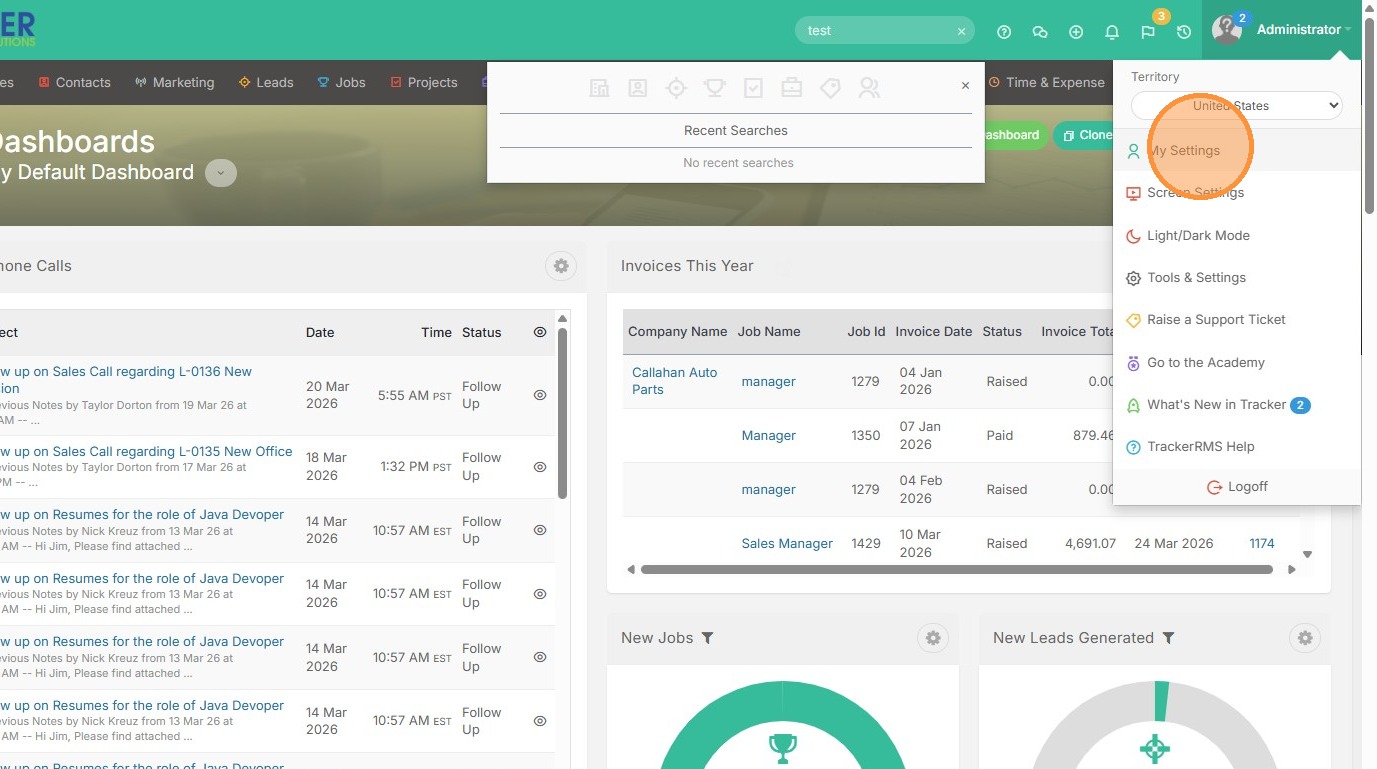Open the chat messages icon in top bar
The width and height of the screenshot is (1377, 769).
[1040, 32]
